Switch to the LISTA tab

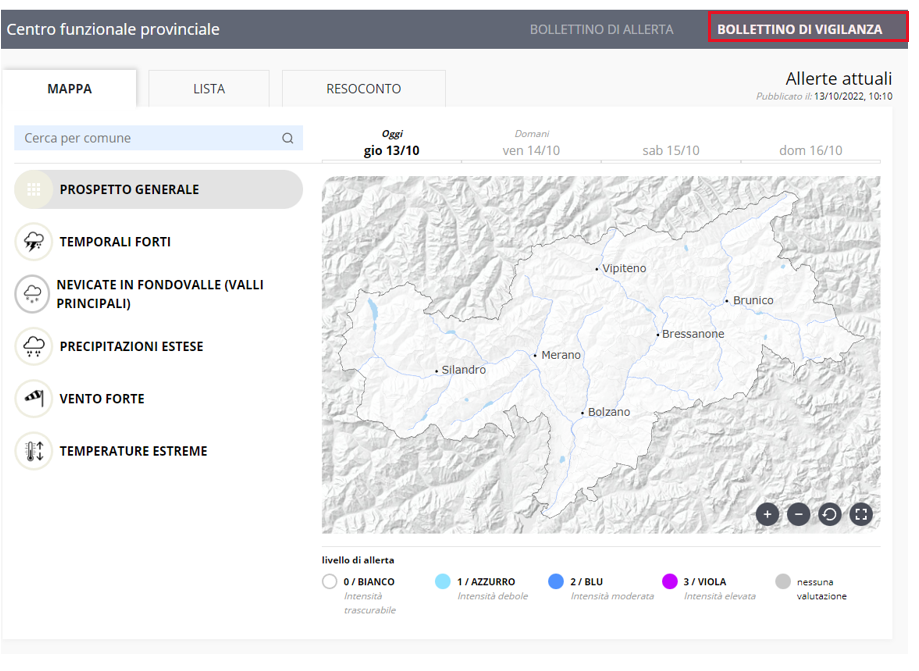[209, 89]
